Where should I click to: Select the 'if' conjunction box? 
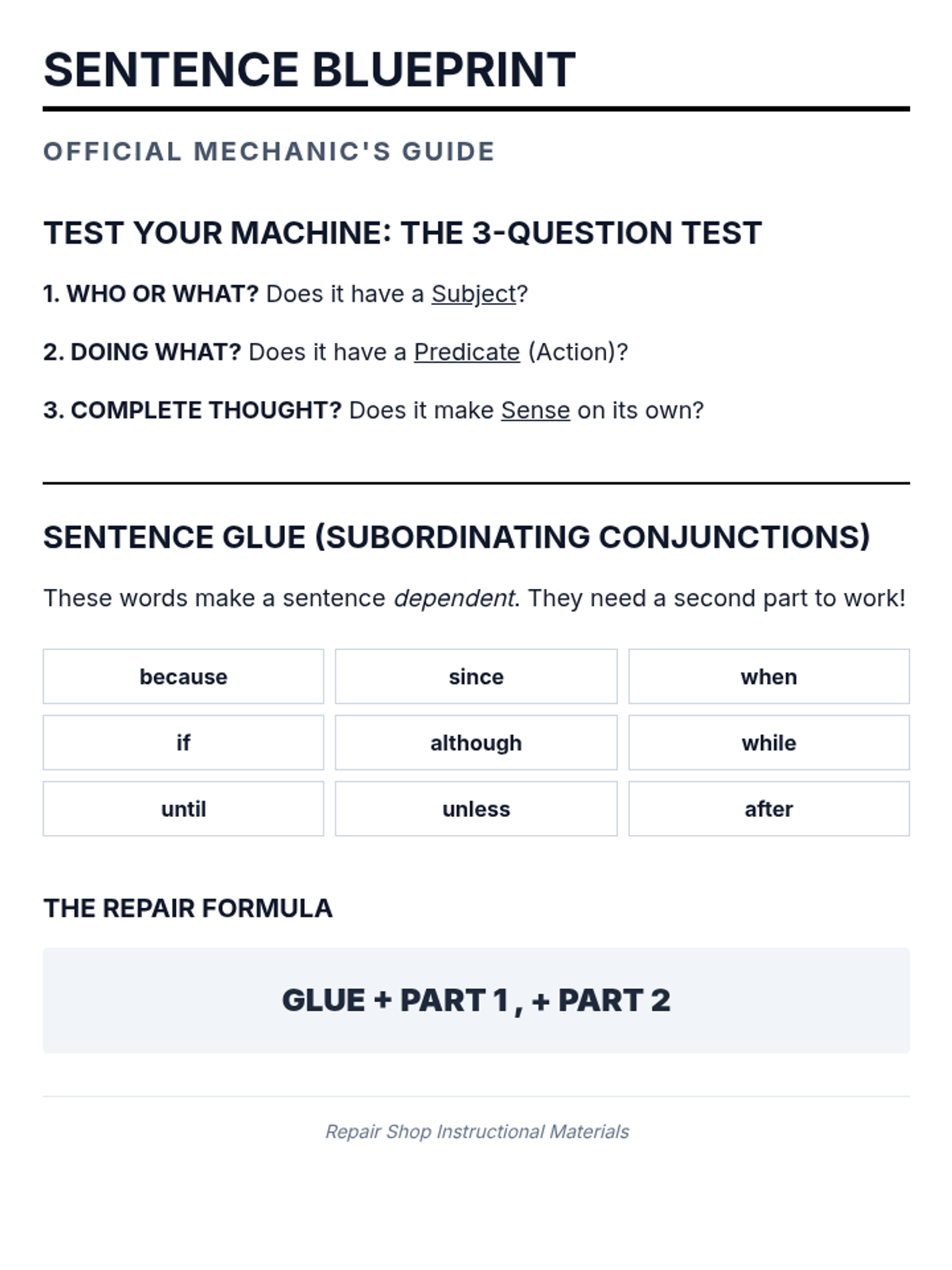(x=183, y=742)
